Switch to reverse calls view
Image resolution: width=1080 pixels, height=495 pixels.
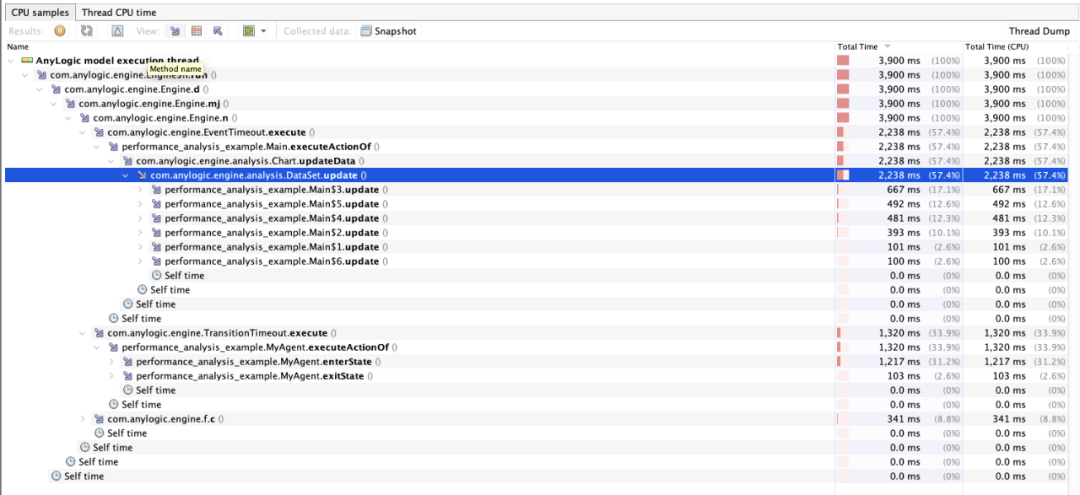218,31
